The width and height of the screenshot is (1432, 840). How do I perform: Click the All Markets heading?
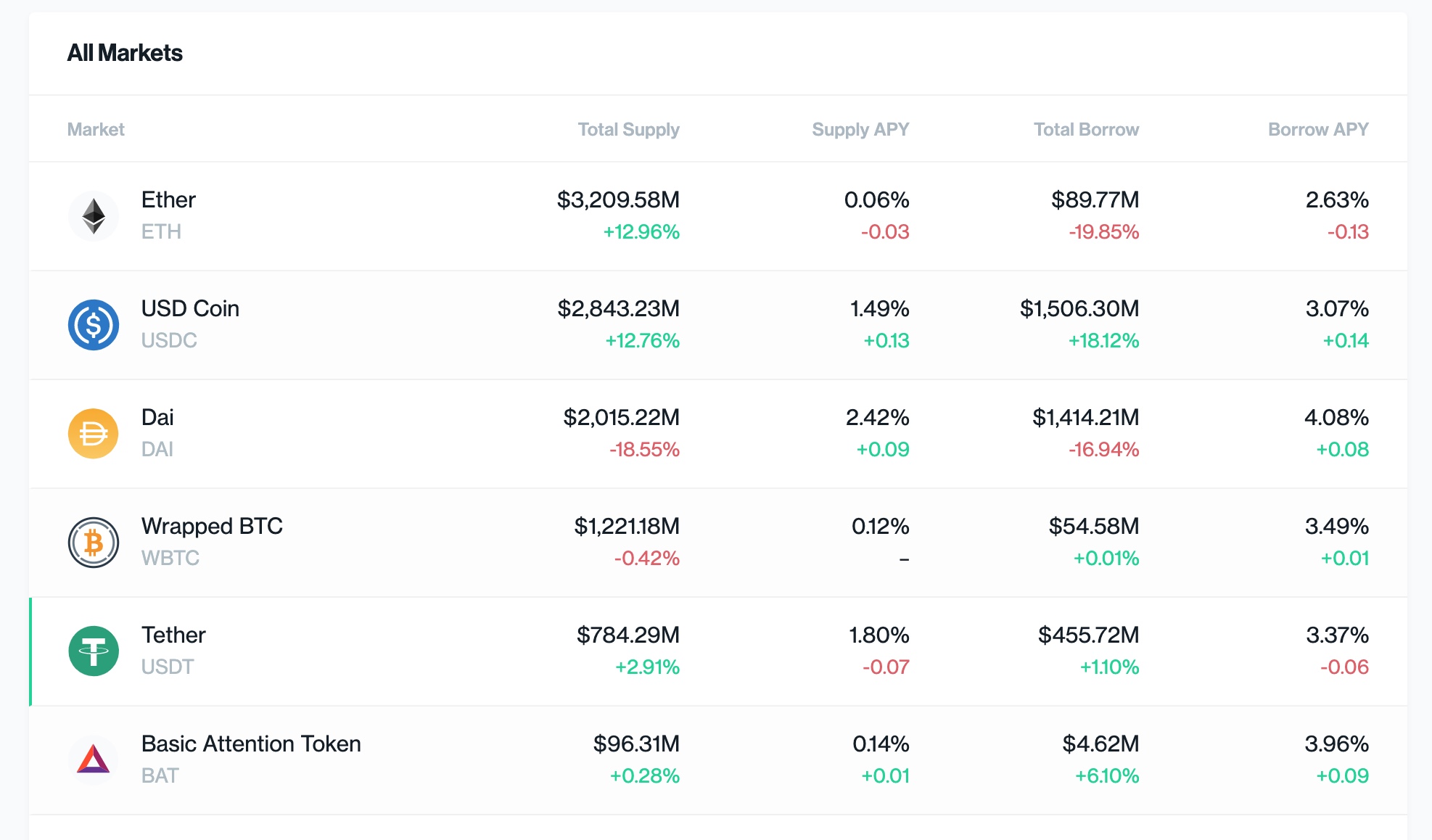pyautogui.click(x=125, y=53)
